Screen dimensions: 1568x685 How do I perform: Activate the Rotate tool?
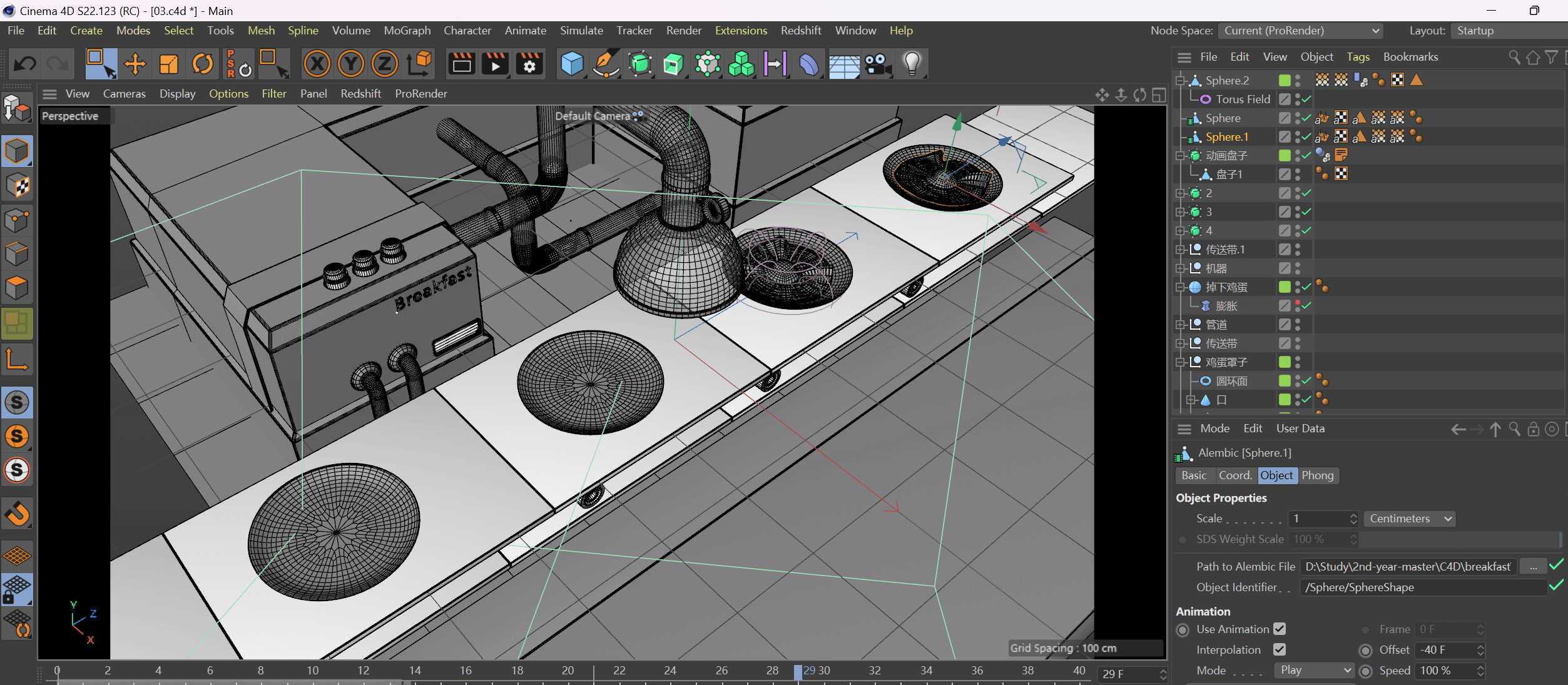[202, 63]
